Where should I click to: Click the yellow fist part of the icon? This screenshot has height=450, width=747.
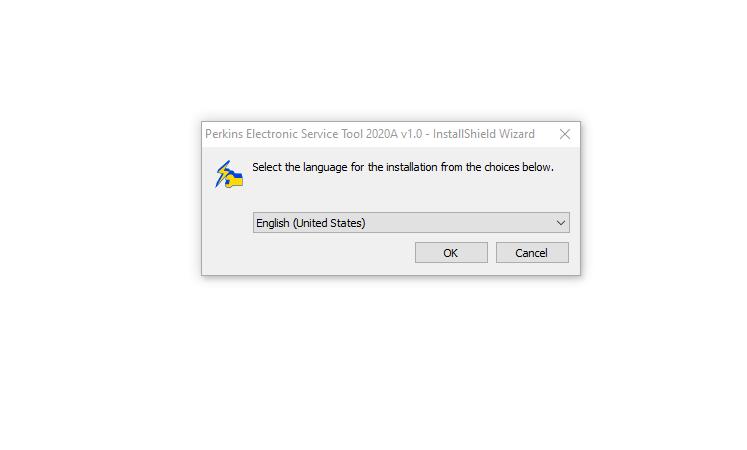point(234,180)
